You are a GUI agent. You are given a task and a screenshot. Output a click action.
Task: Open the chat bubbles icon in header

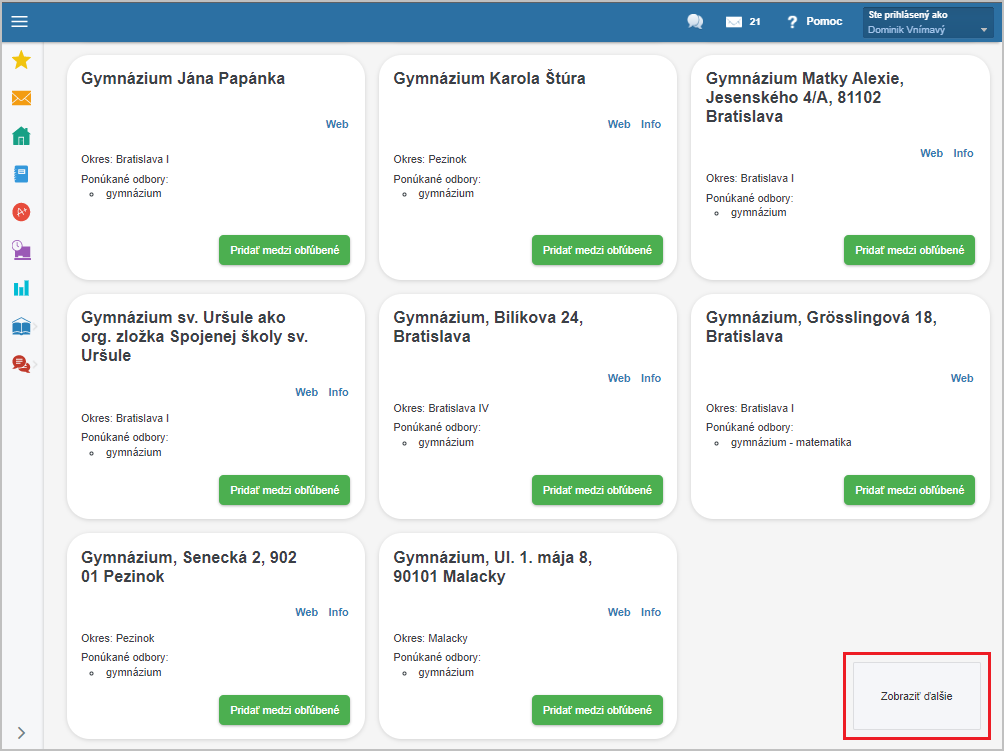coord(695,22)
